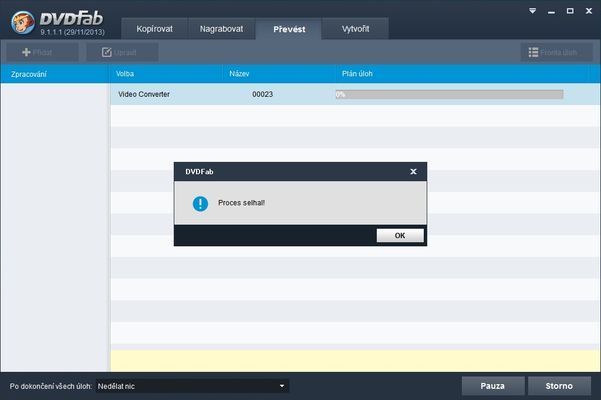This screenshot has height=400, width=601.
Task: Click the blue exclamation icon in dialog
Action: pos(200,203)
